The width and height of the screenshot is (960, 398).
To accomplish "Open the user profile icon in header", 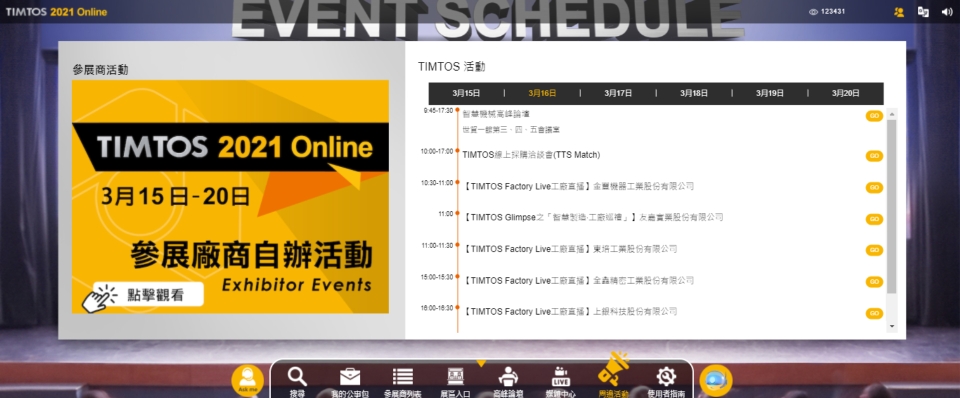I will pos(899,12).
